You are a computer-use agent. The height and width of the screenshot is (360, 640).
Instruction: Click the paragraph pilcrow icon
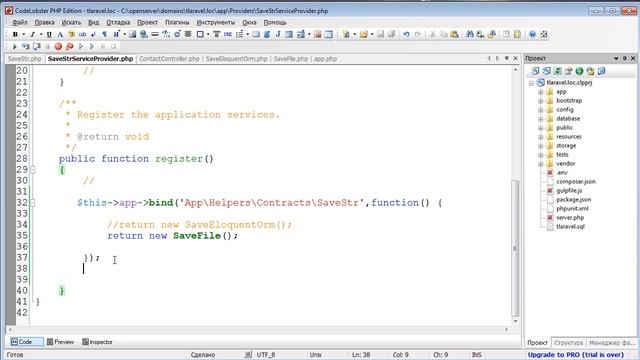click(104, 34)
